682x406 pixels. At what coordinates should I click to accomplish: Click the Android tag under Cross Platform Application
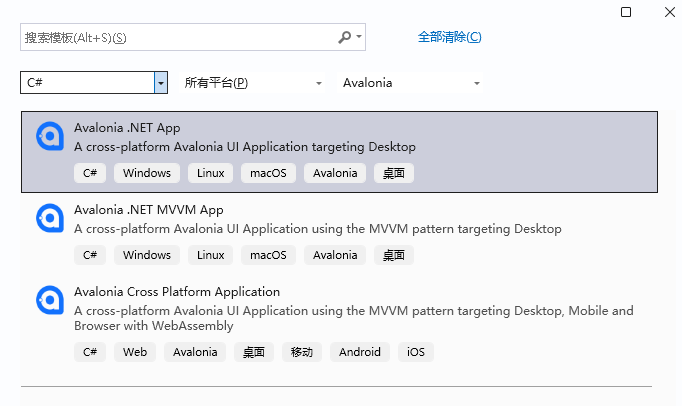(360, 352)
